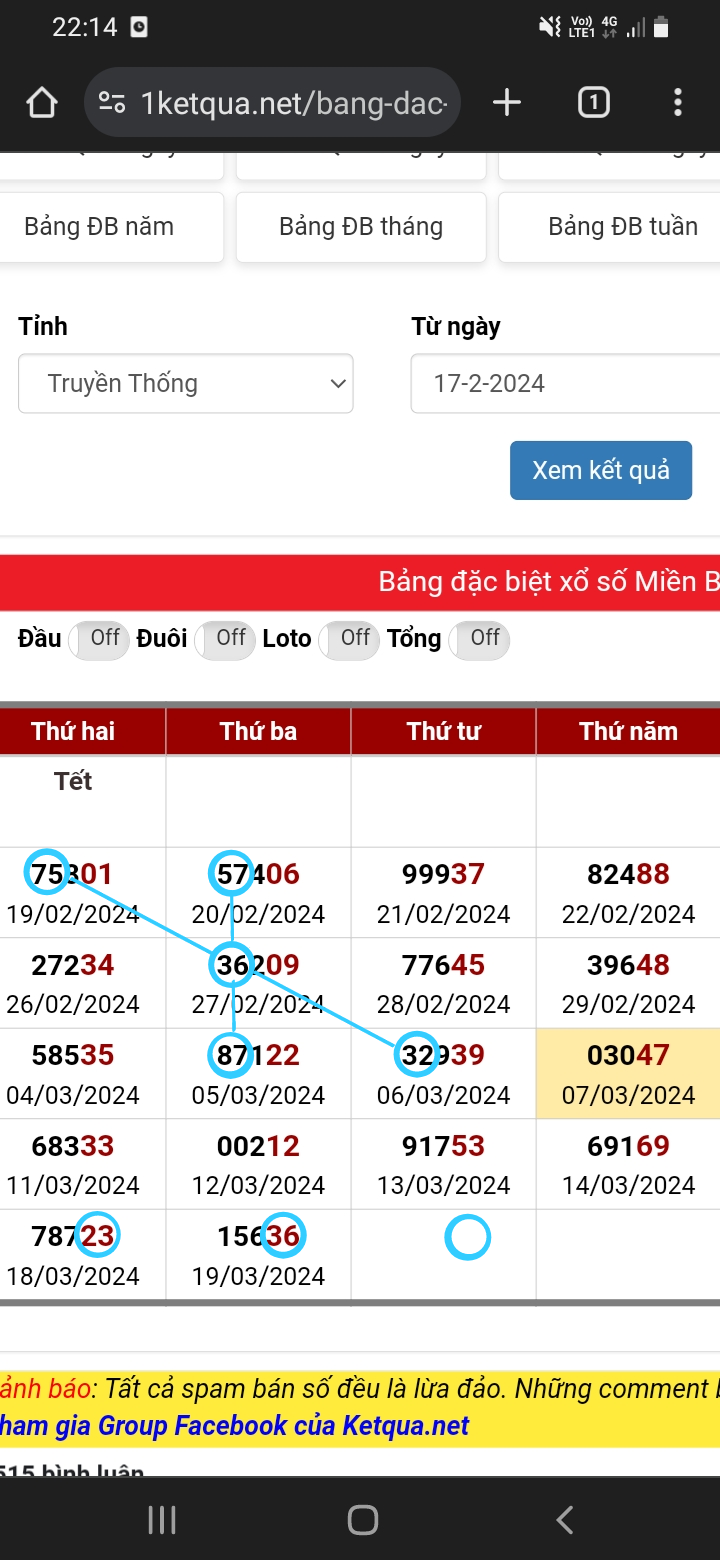This screenshot has height=1560, width=720.
Task: Switch to Bảng ĐB năm tab
Action: [110, 227]
